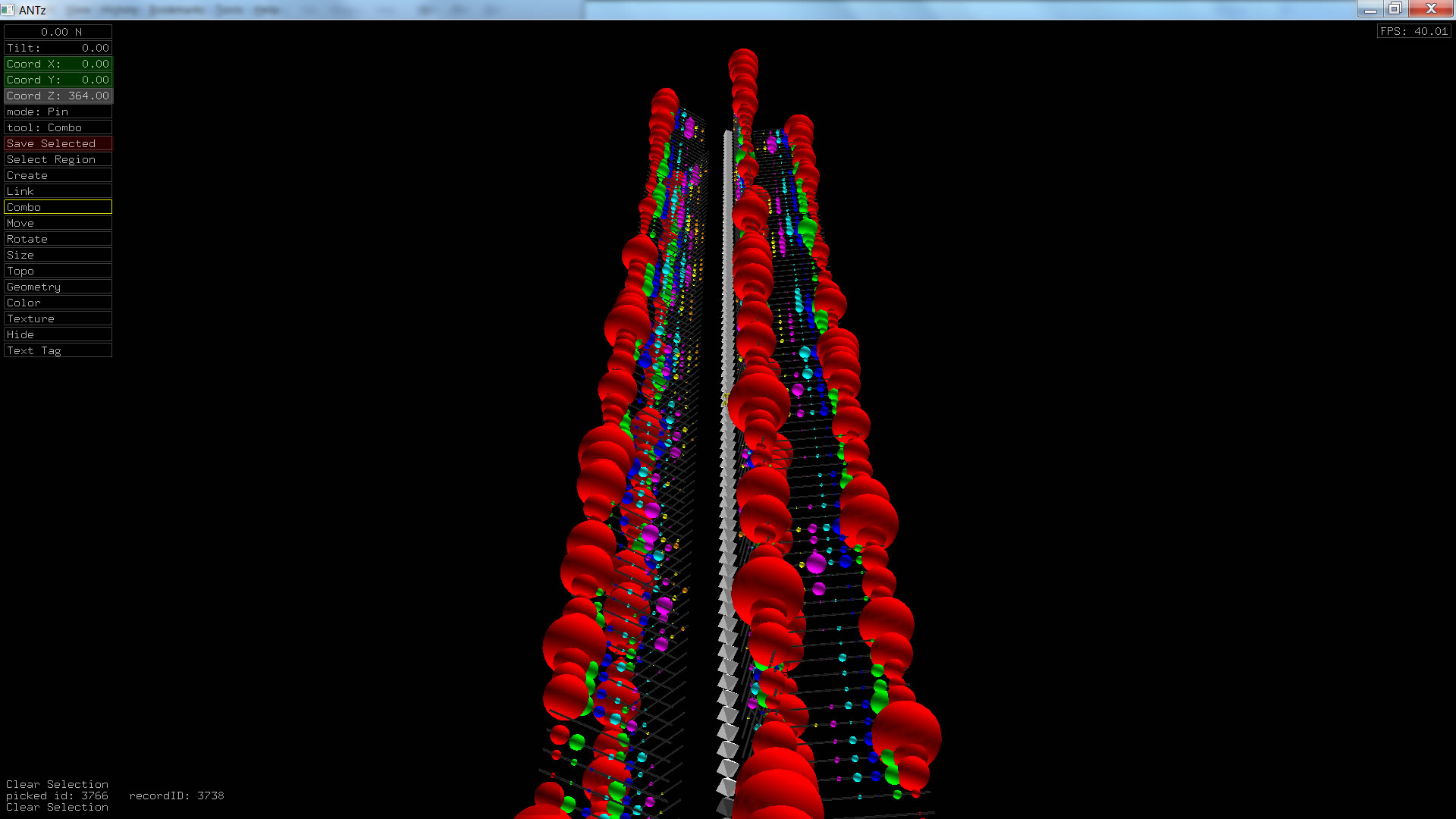Select the Geometry tool entry

(x=58, y=287)
